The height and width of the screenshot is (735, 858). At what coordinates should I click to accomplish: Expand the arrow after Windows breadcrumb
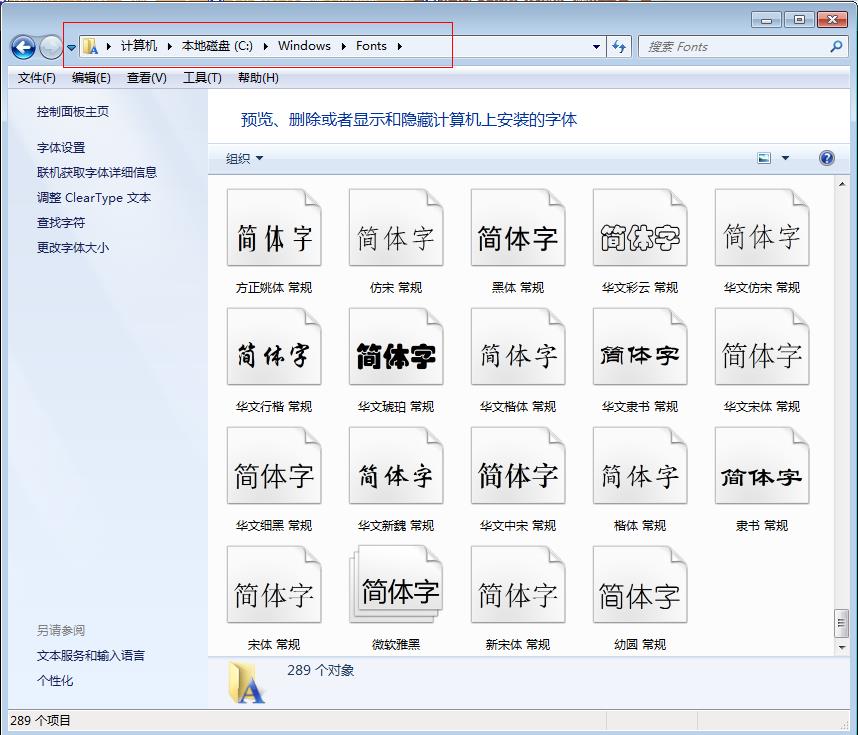[343, 47]
